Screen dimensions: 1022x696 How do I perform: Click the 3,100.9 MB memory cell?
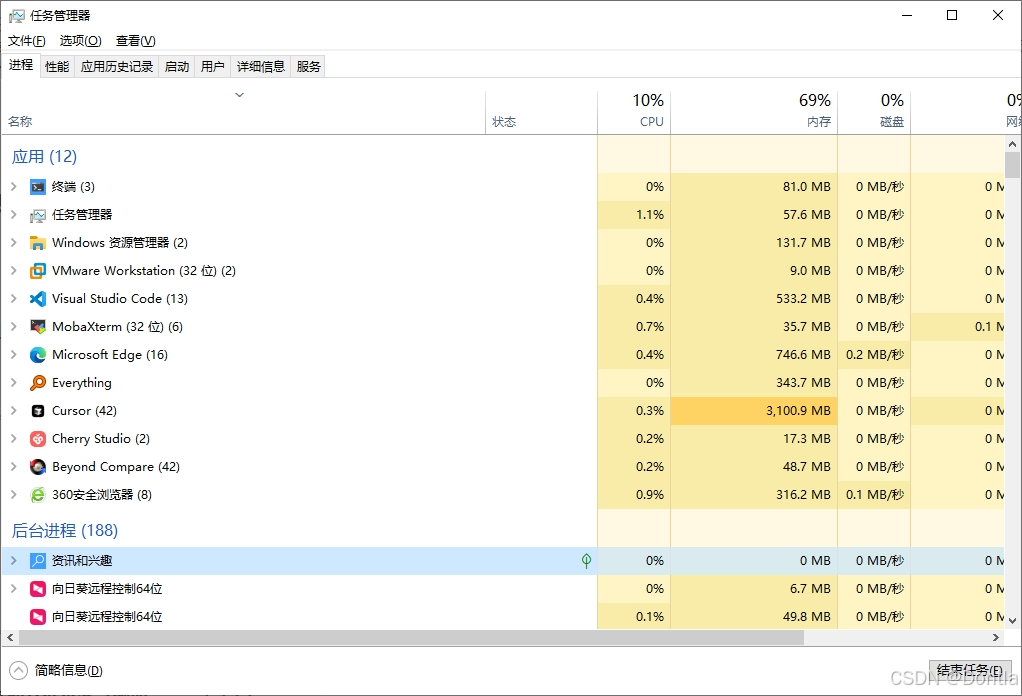pyautogui.click(x=754, y=411)
